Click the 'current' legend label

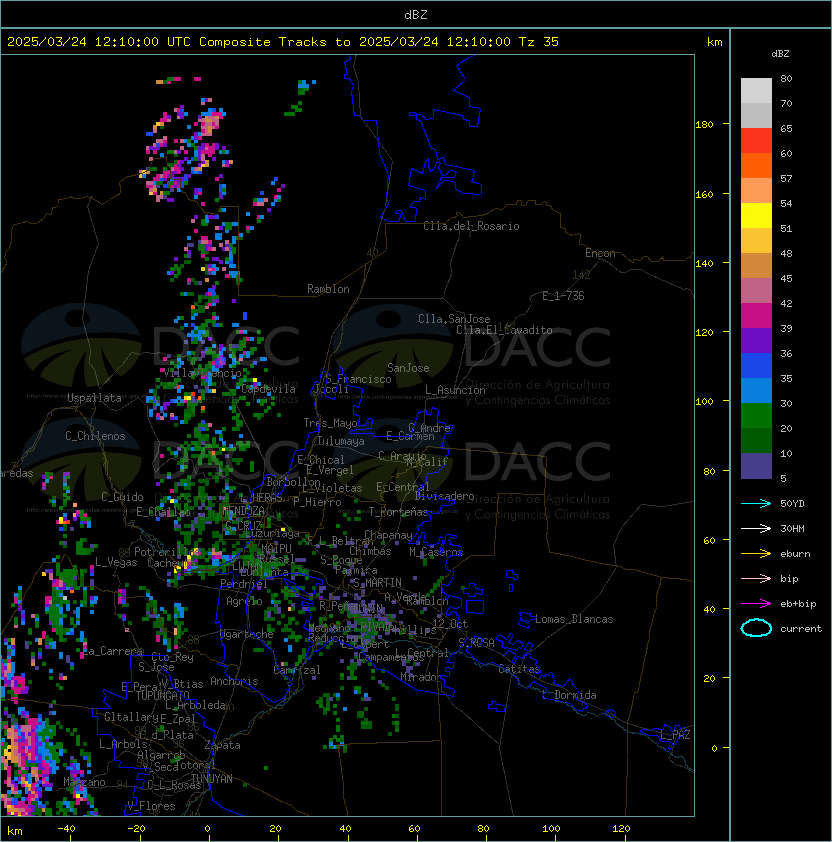pos(801,629)
